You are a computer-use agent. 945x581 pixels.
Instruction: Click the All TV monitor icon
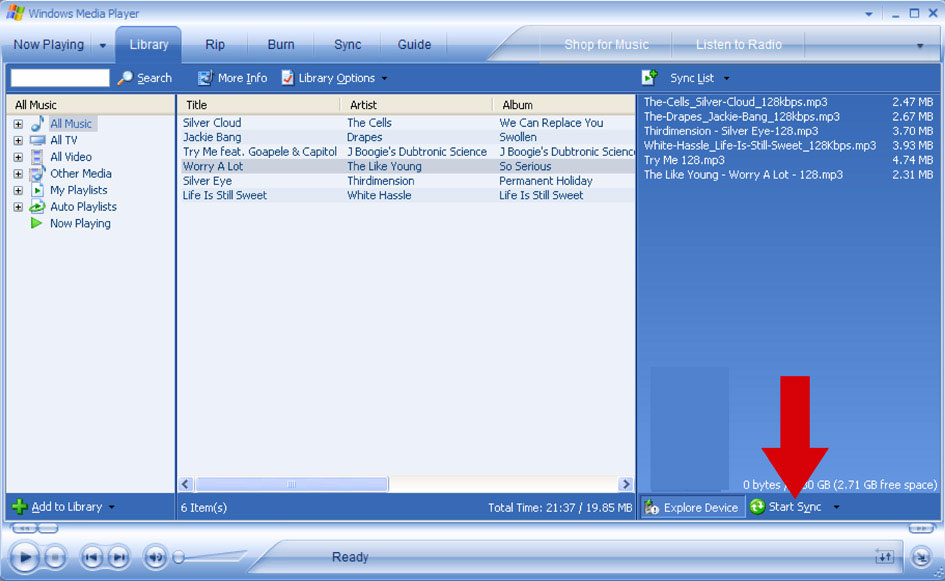tap(37, 140)
